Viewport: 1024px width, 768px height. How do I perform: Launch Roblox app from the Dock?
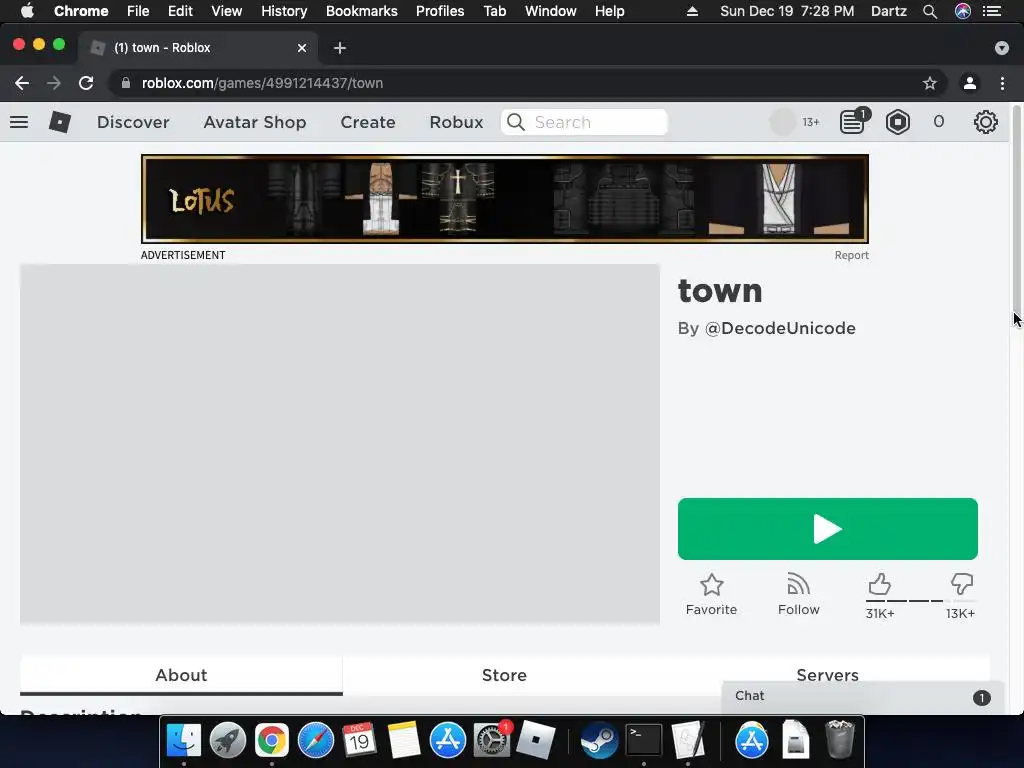point(536,741)
